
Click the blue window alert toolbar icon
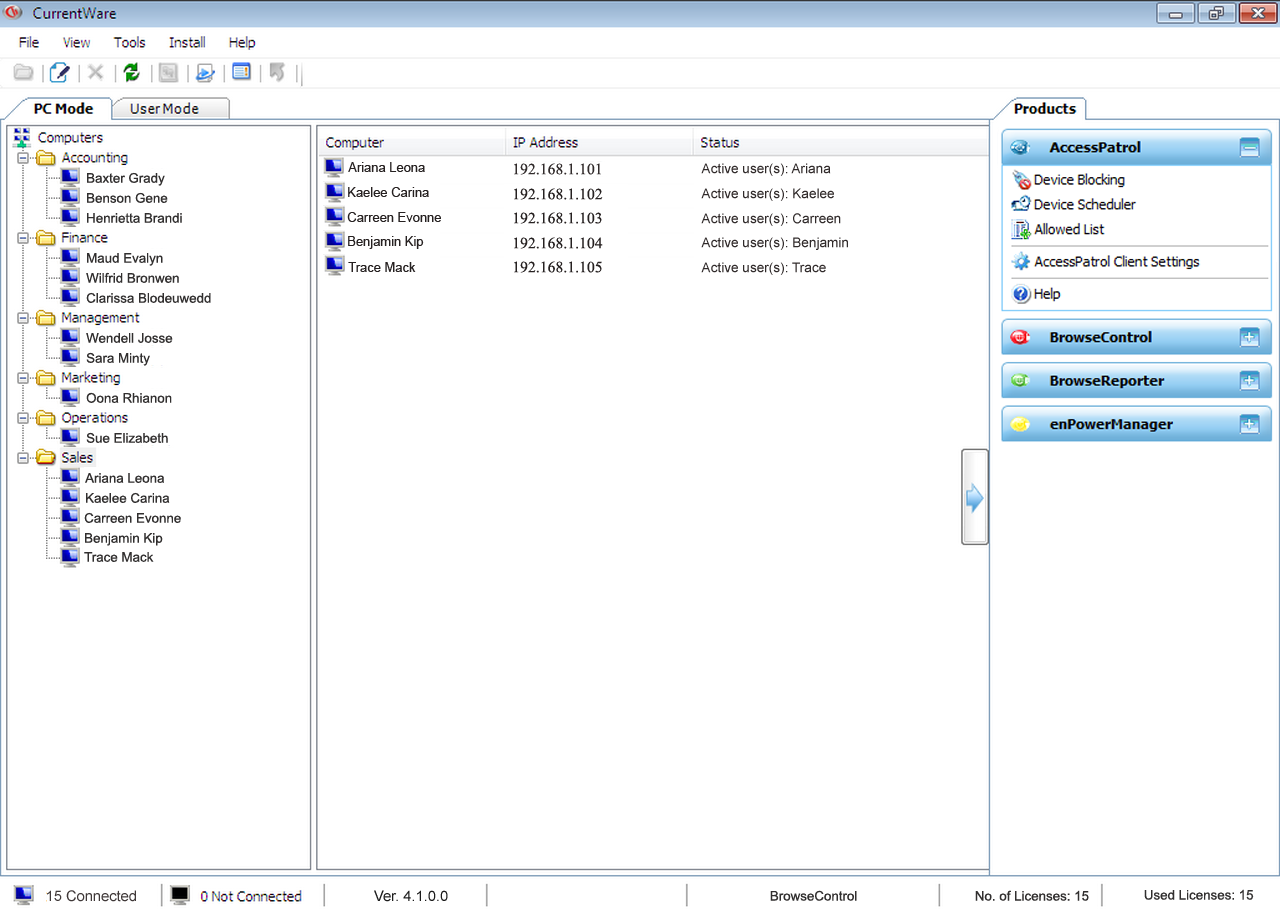(241, 73)
